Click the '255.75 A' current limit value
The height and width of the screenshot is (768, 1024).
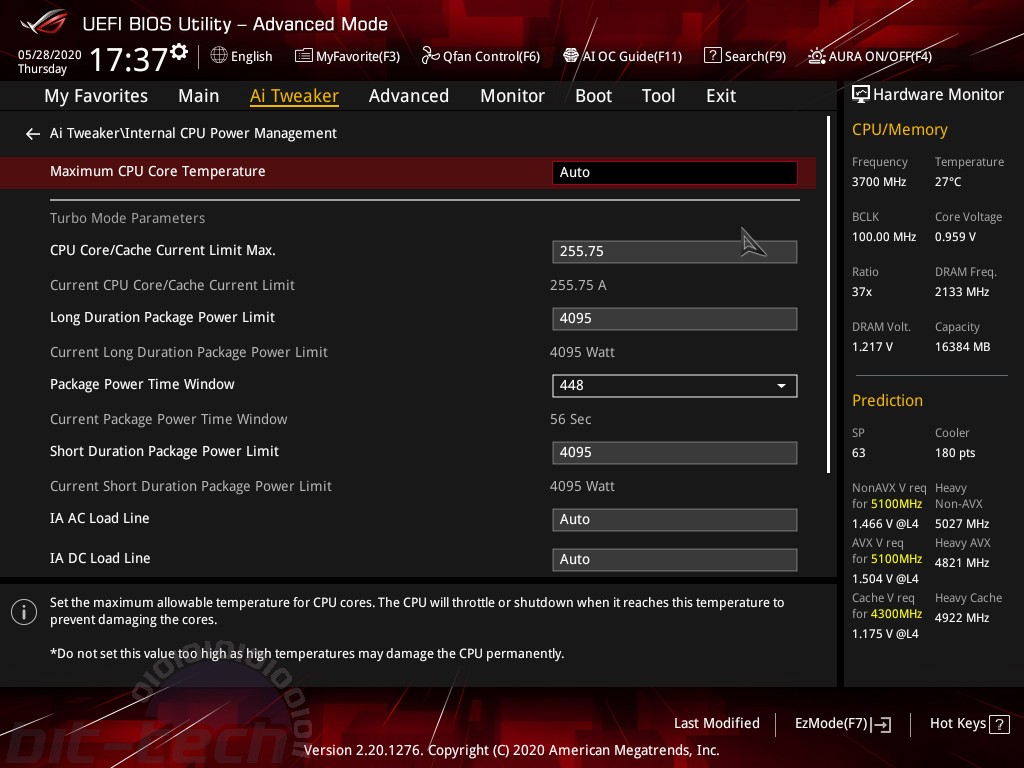578,285
